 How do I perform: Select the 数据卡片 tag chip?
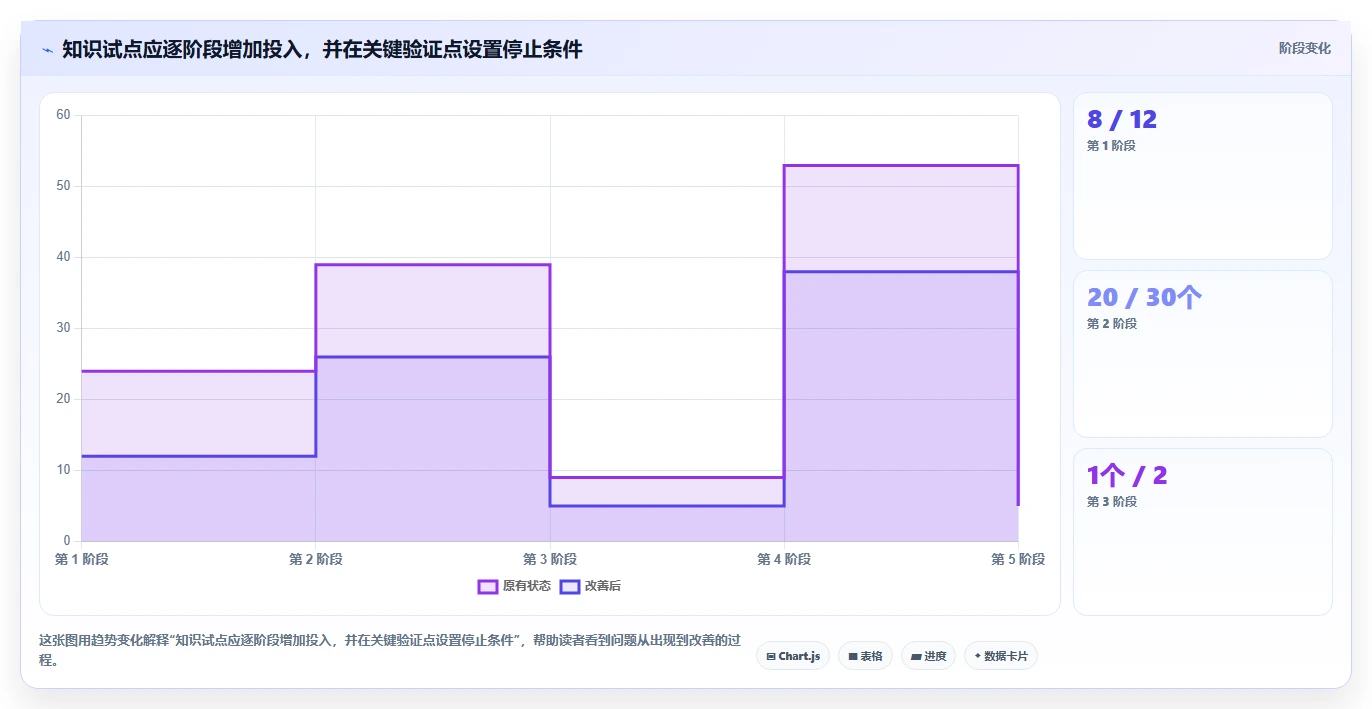[x=1001, y=656]
